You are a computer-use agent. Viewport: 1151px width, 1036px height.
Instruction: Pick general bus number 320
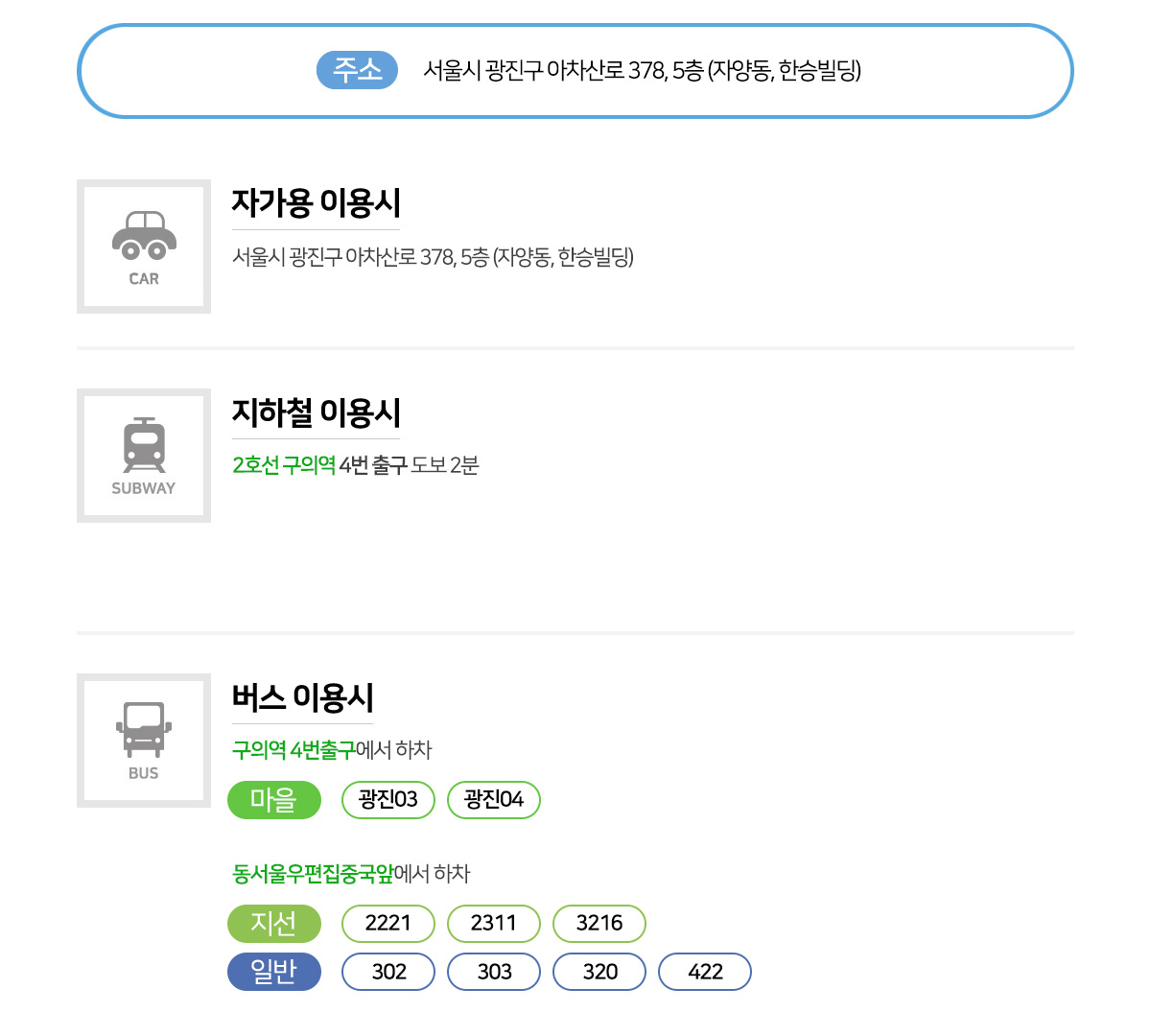point(599,972)
